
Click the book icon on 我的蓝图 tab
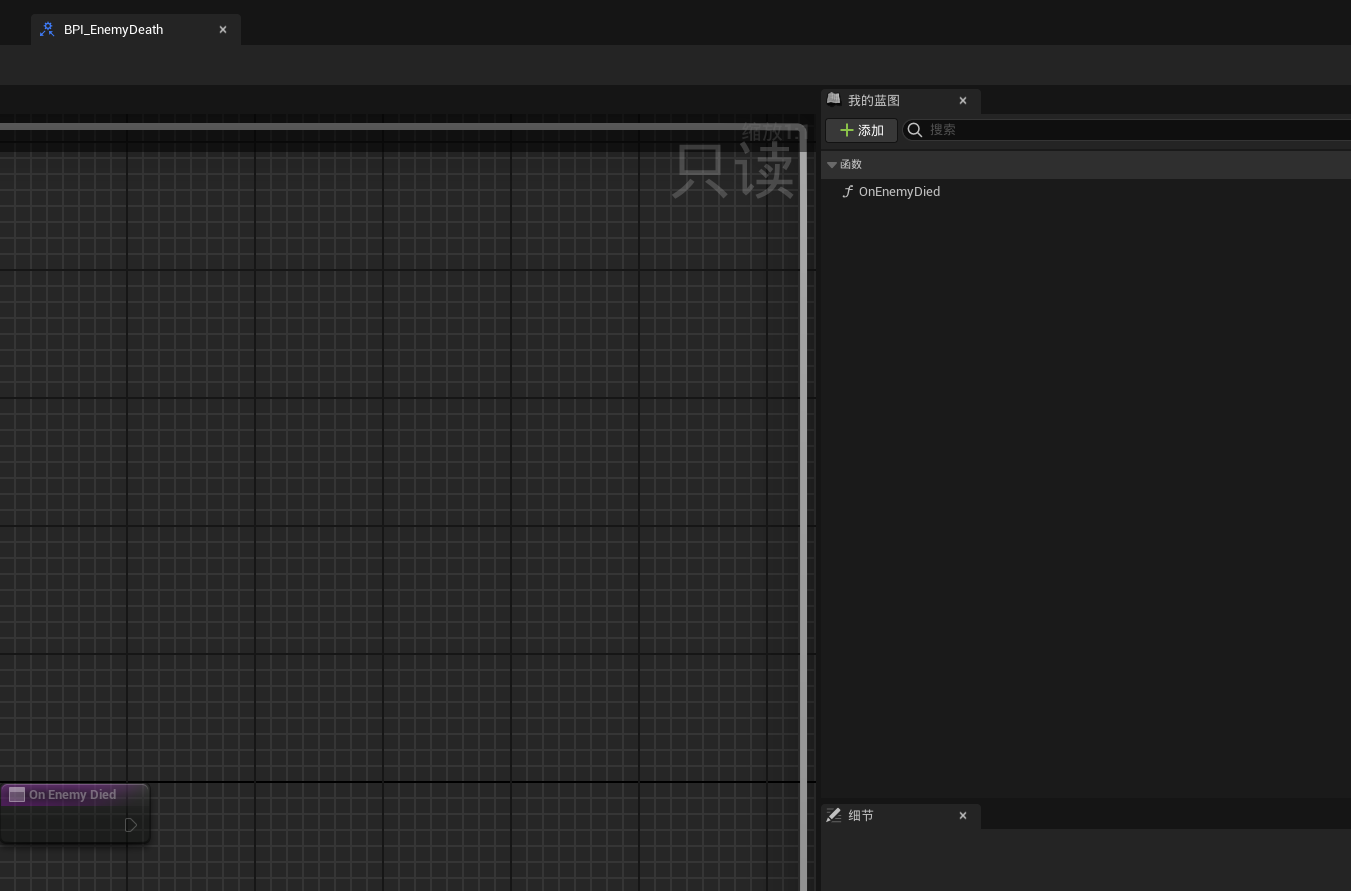click(x=834, y=100)
